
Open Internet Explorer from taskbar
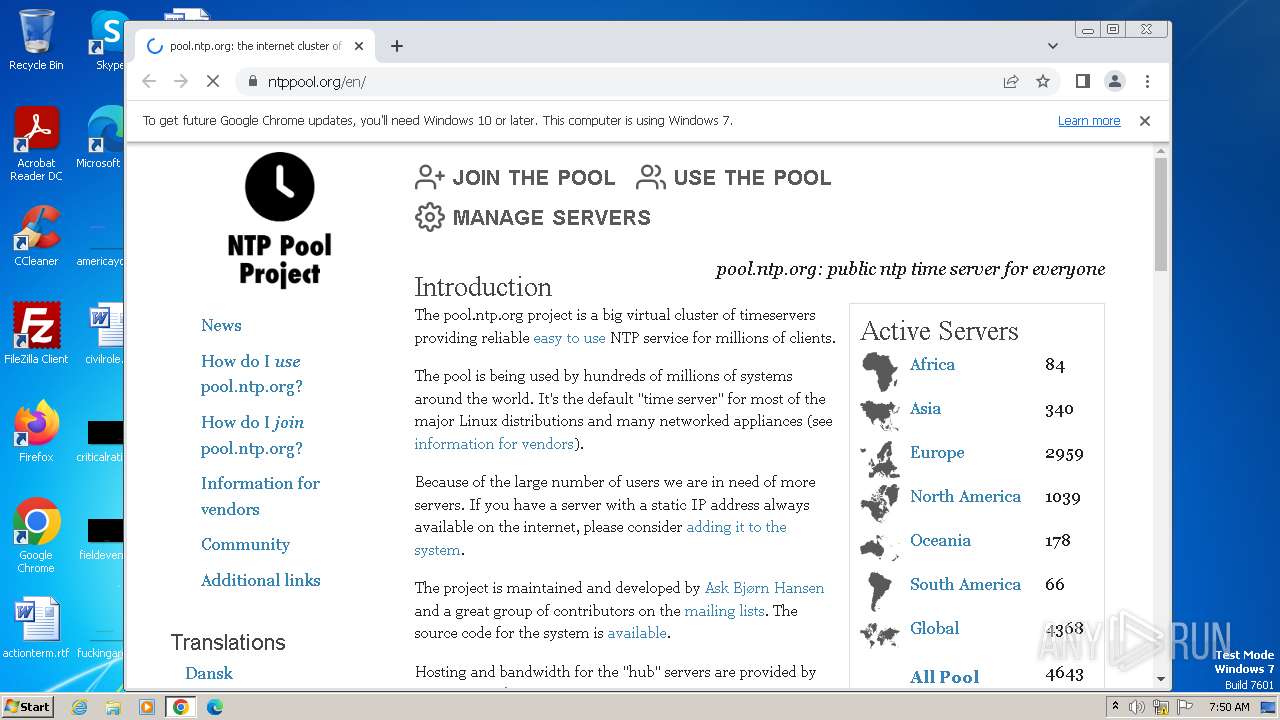80,707
